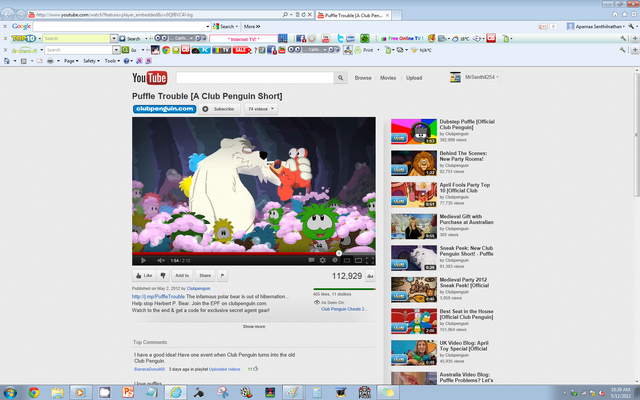Open Free Online TV toolbar button
The image size is (640, 400).
point(401,38)
